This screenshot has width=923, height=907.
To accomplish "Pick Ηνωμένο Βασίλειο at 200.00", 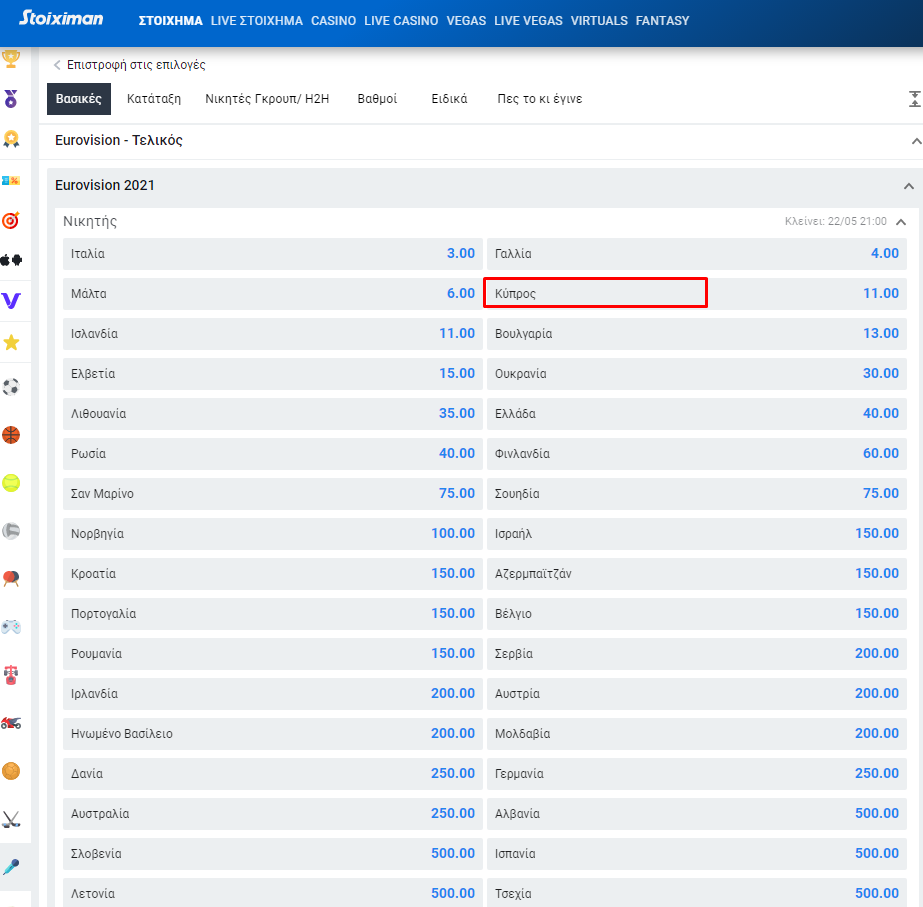I will pos(273,734).
